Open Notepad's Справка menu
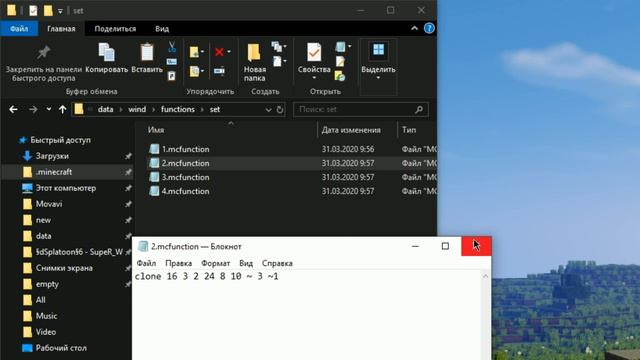 pos(277,263)
